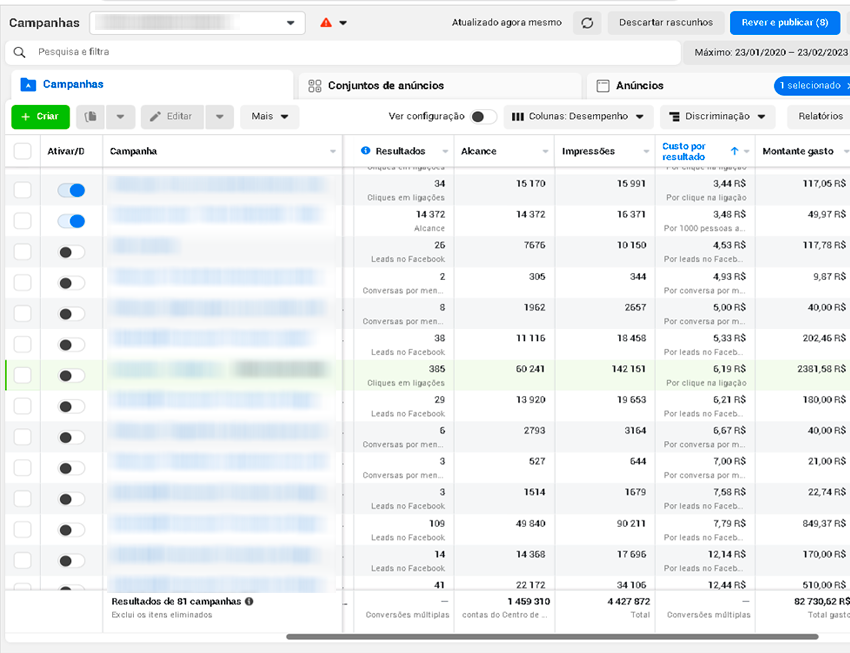This screenshot has width=850, height=653.
Task: Tick the select-all checkbox in header
Action: [22, 151]
